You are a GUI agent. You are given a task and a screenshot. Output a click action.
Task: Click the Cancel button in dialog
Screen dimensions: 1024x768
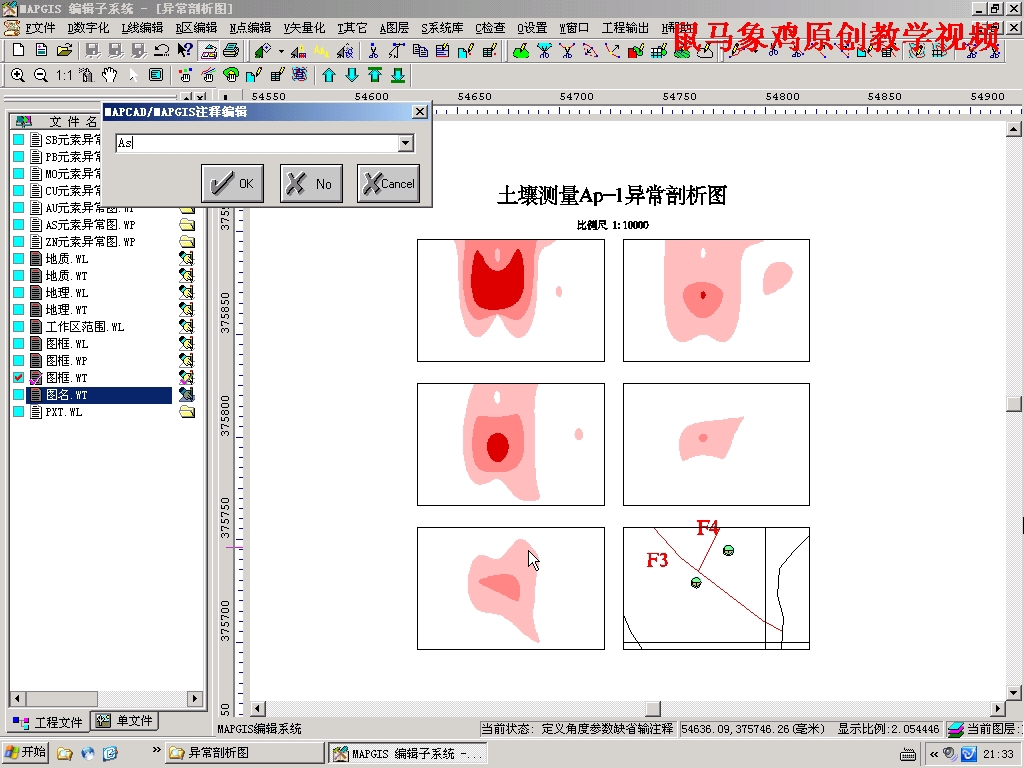tap(388, 184)
